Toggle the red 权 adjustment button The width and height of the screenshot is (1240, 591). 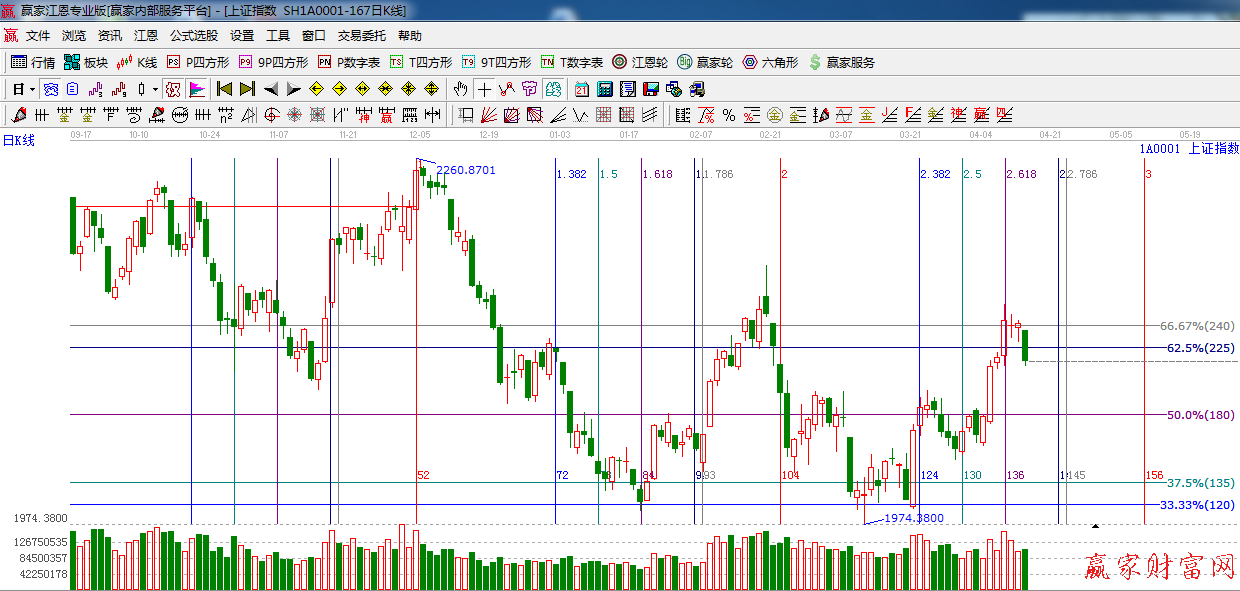click(173, 89)
